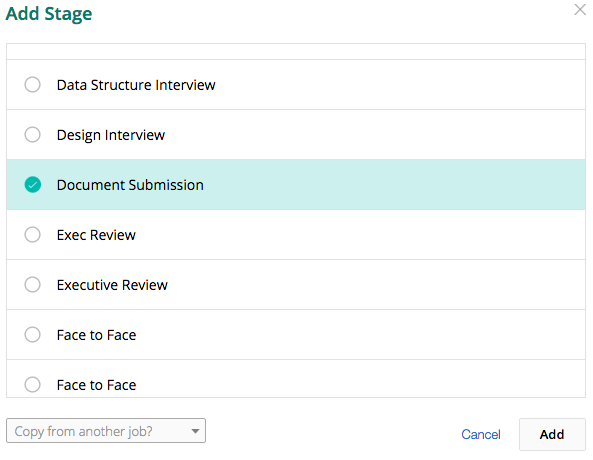Viewport: 593px width, 460px height.
Task: Uncheck the Document Submission checkmark
Action: click(33, 185)
